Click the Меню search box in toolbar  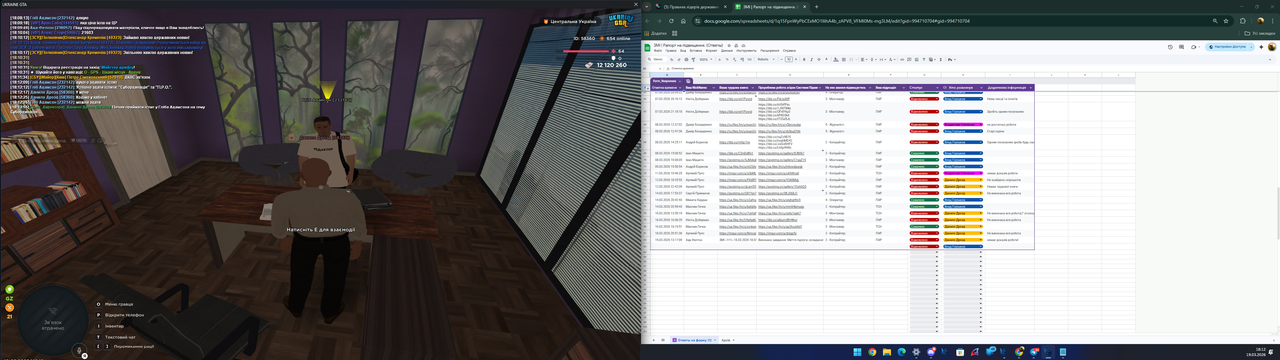point(657,59)
